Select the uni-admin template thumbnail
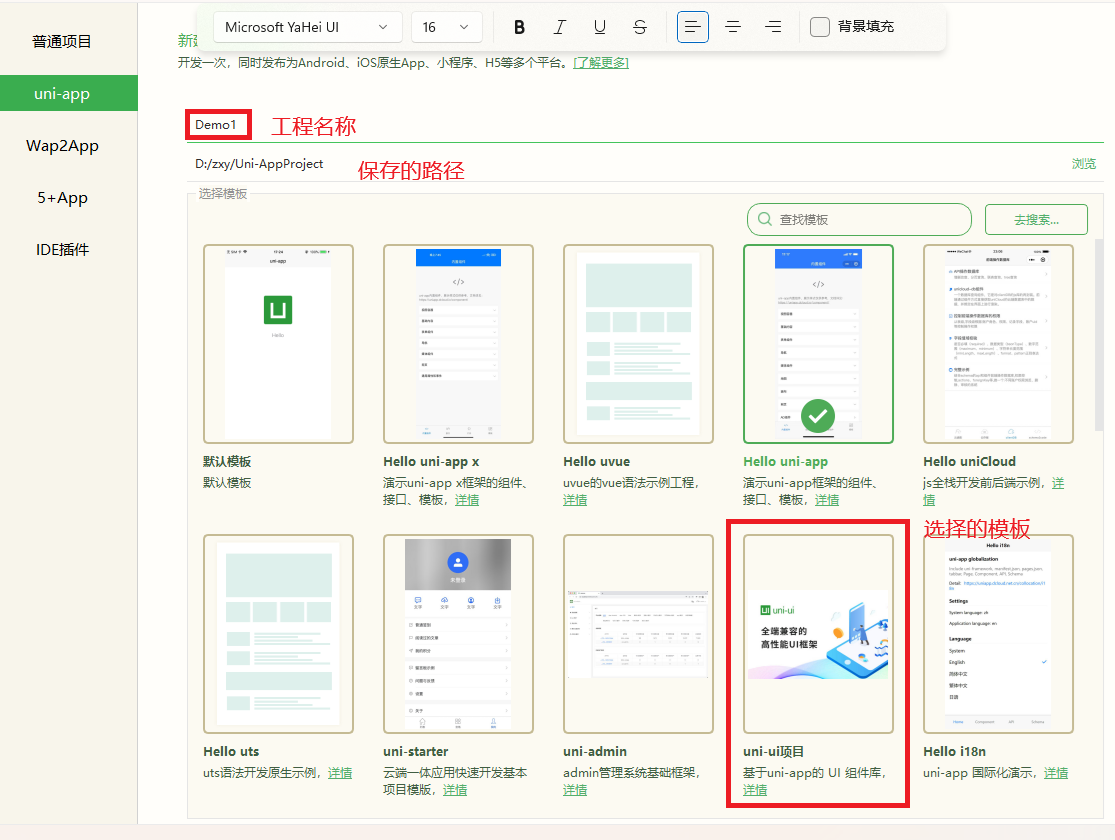Viewport: 1115px width, 840px height. (x=638, y=633)
